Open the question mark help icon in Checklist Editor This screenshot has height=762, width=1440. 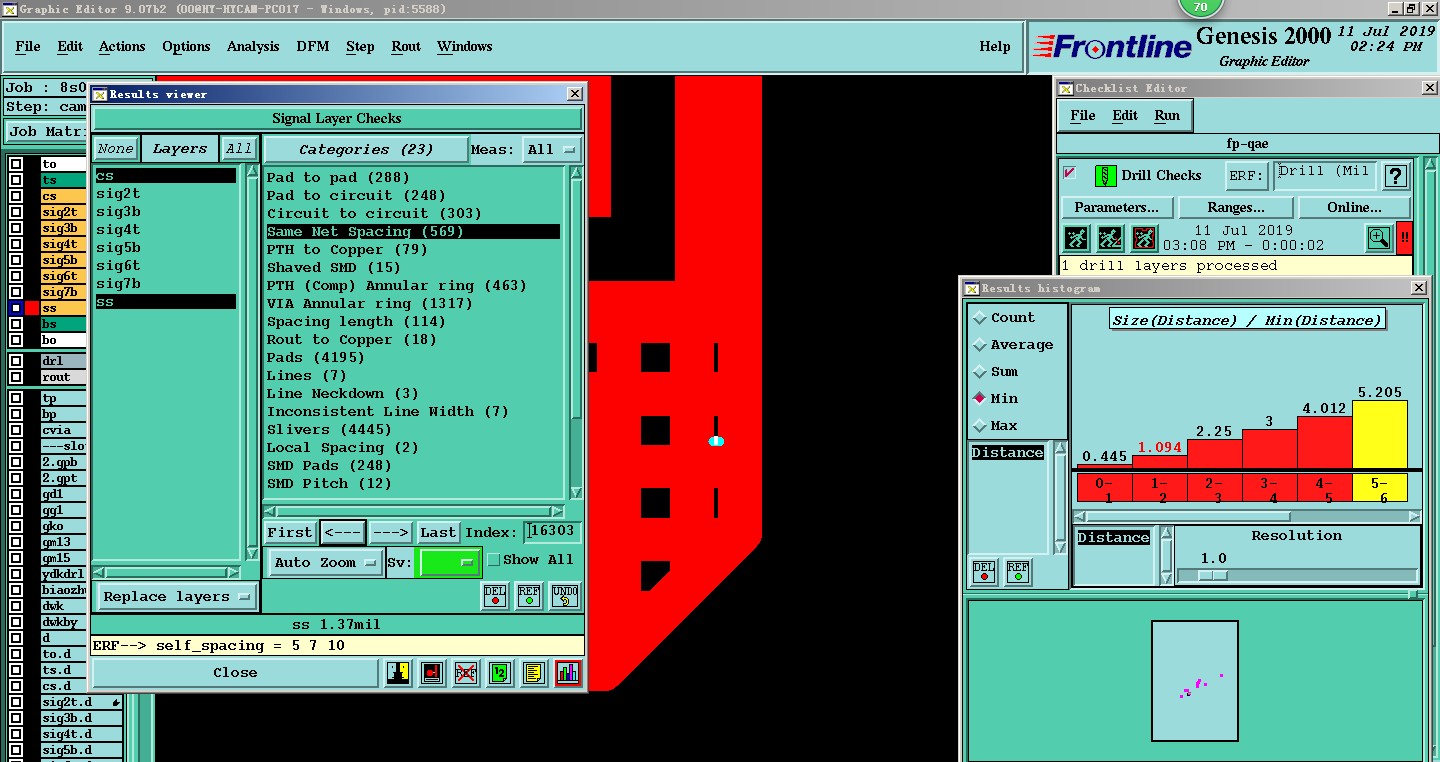click(1396, 177)
